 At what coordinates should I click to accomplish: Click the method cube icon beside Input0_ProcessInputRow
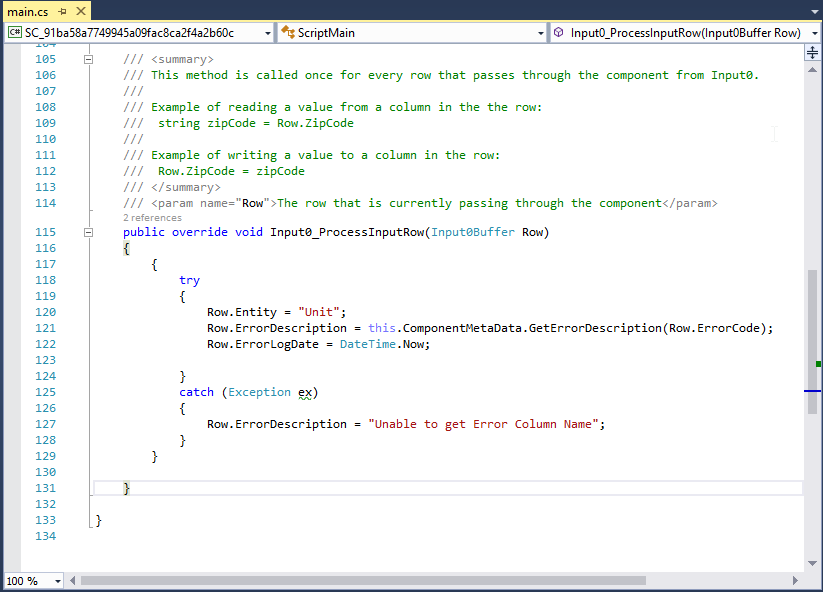click(x=559, y=33)
